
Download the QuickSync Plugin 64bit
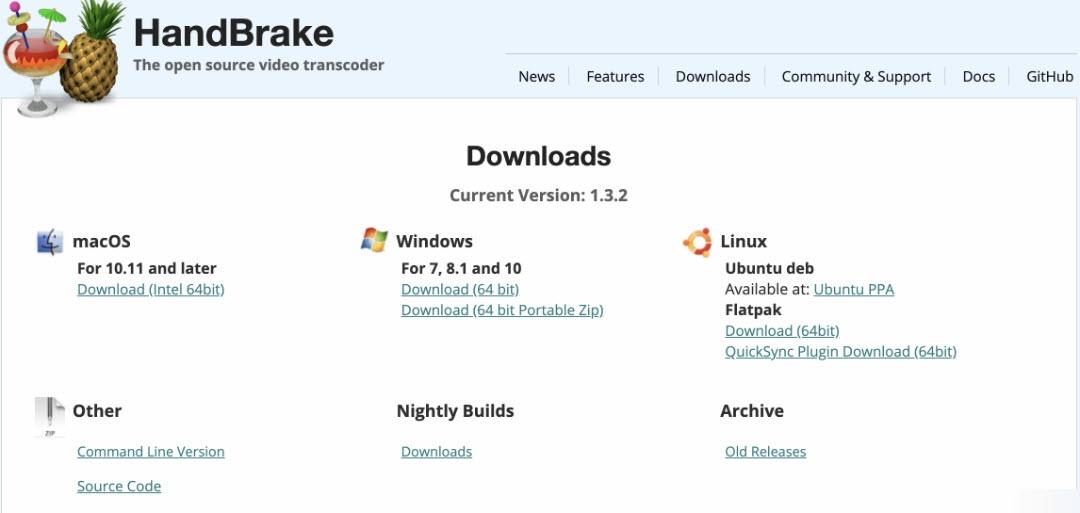click(840, 351)
